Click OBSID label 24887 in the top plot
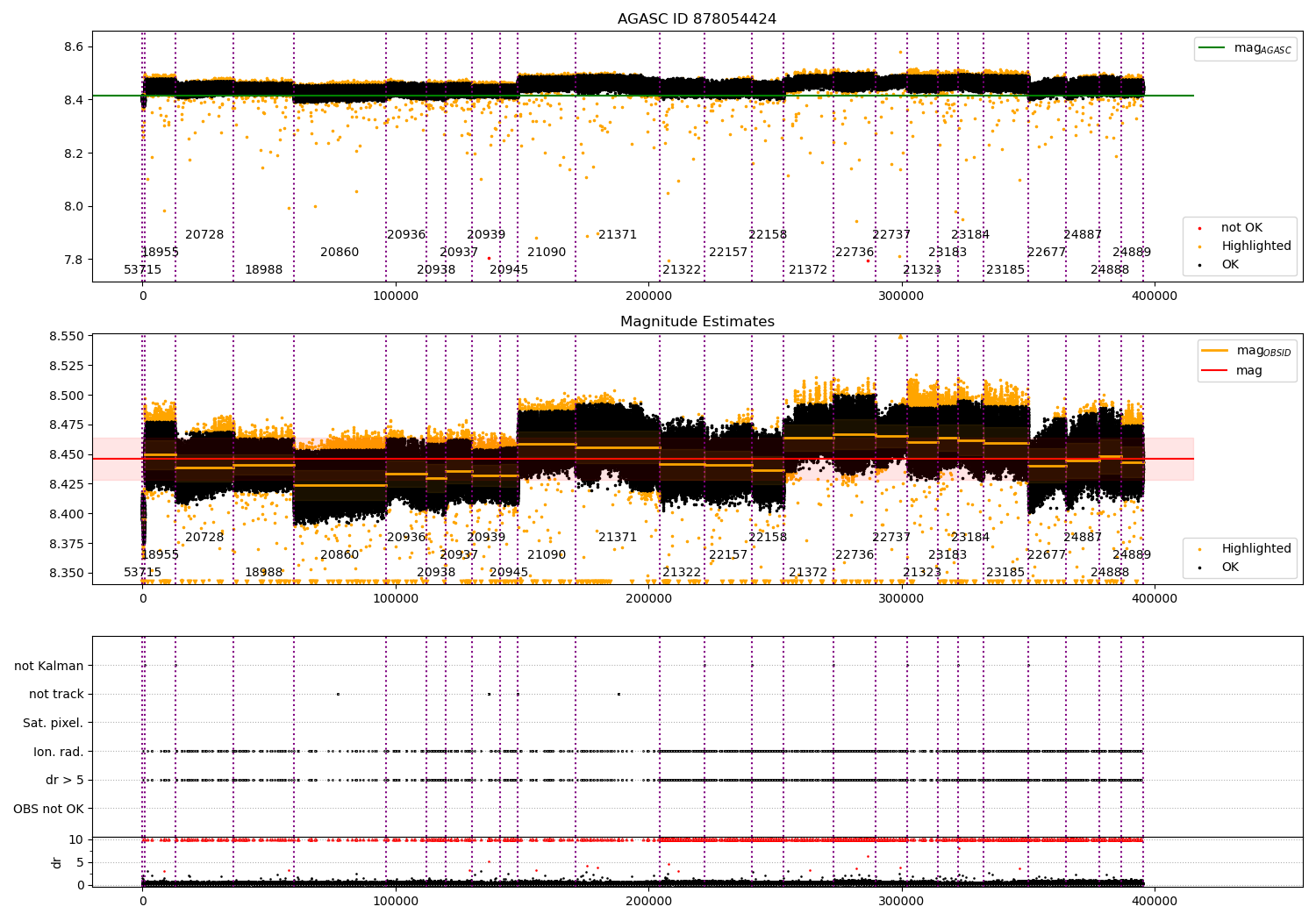This screenshot has height=921, width=1316. 1083,234
